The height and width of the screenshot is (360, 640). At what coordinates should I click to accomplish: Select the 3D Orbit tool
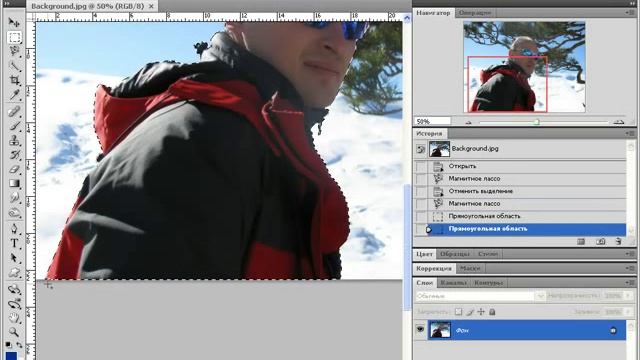pos(14,304)
